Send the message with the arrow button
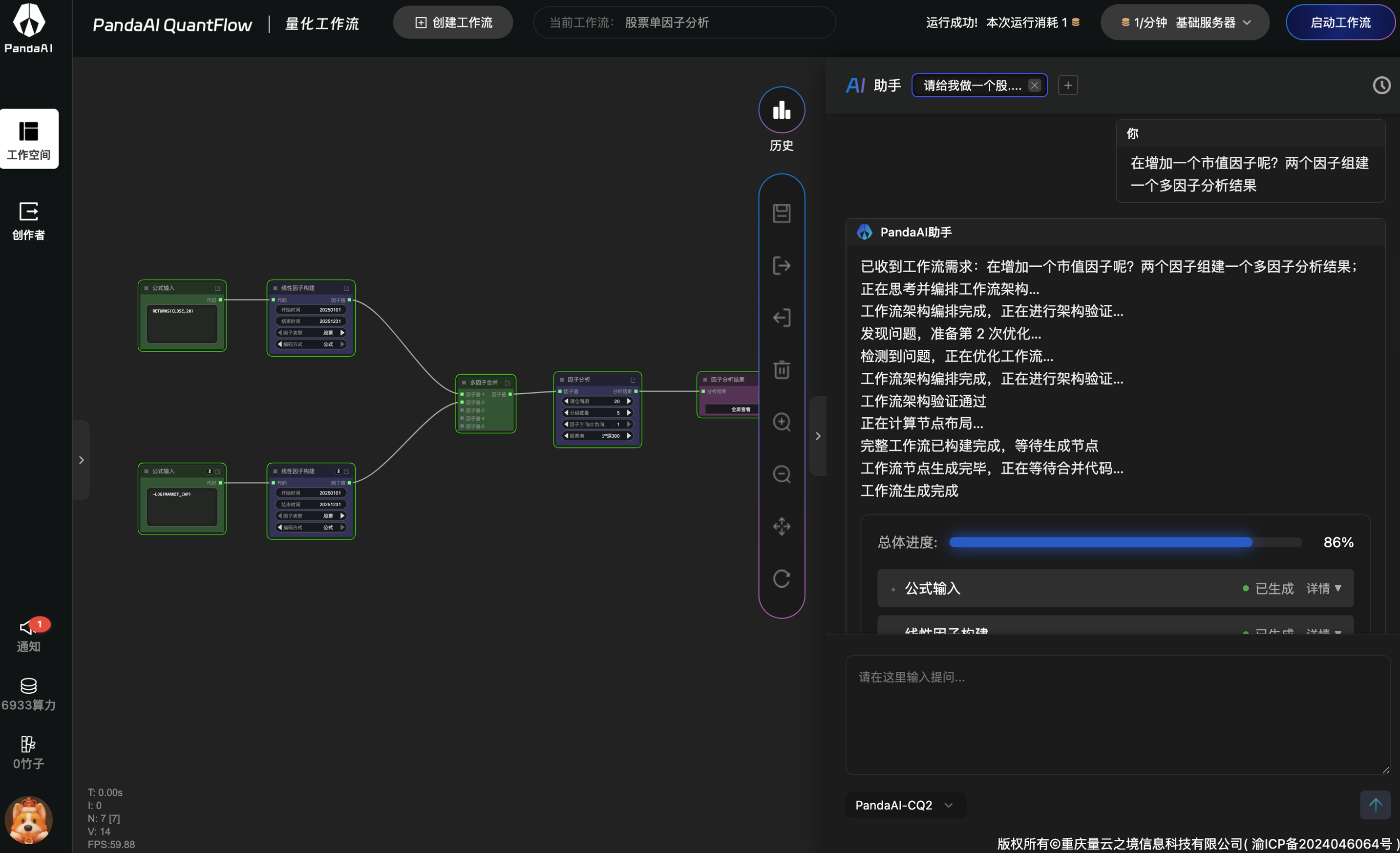The image size is (1400, 853). coord(1376,805)
